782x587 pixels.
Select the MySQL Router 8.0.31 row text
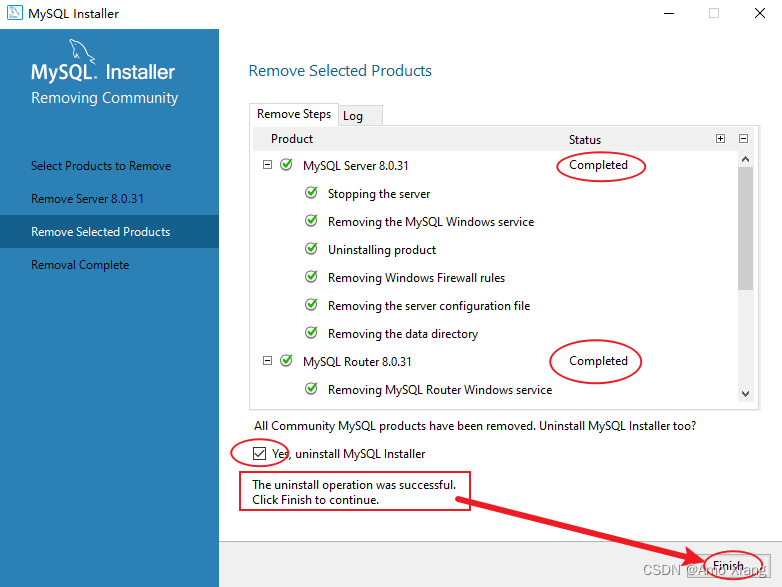click(x=357, y=362)
